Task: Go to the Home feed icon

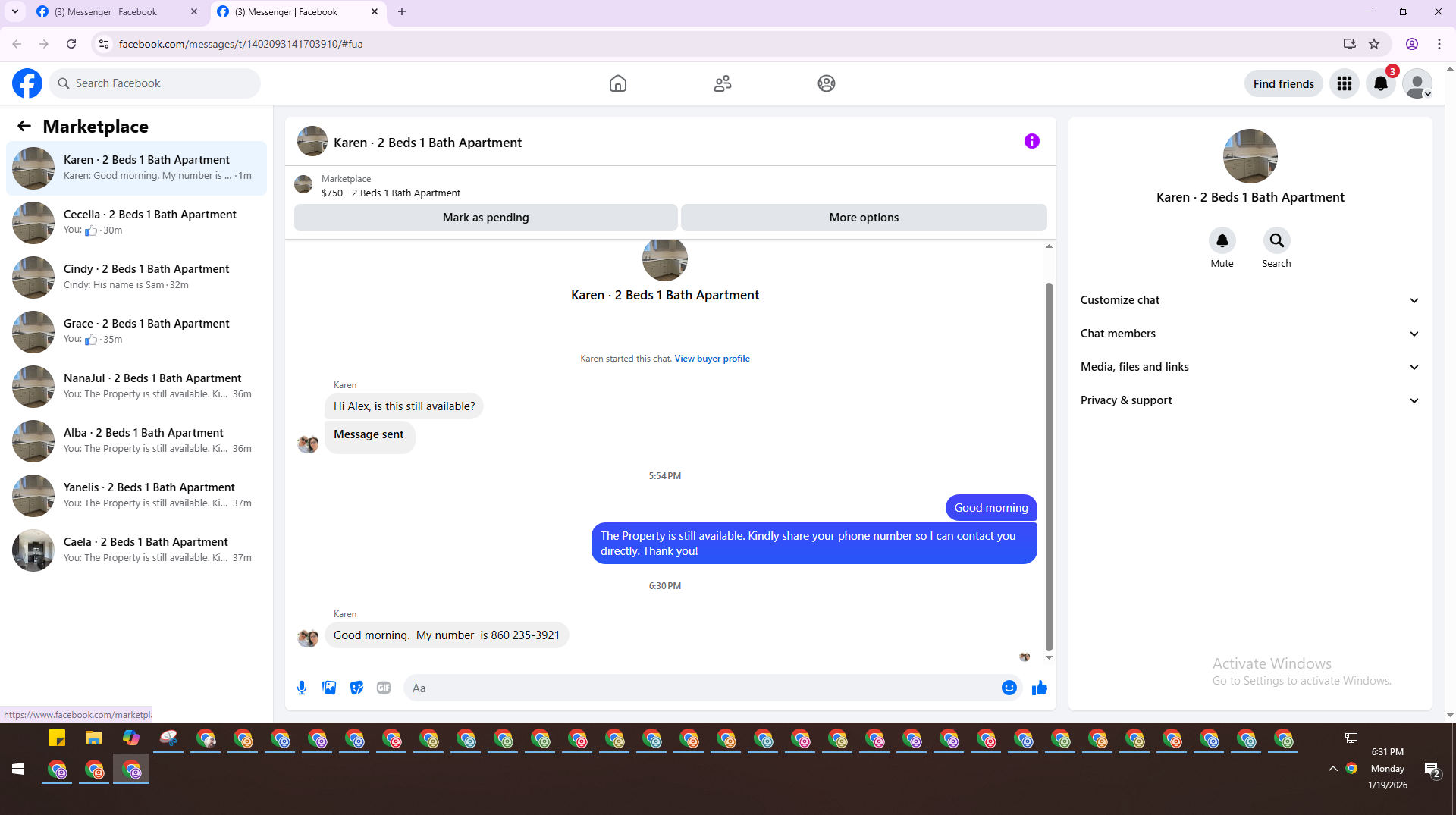Action: pos(618,83)
